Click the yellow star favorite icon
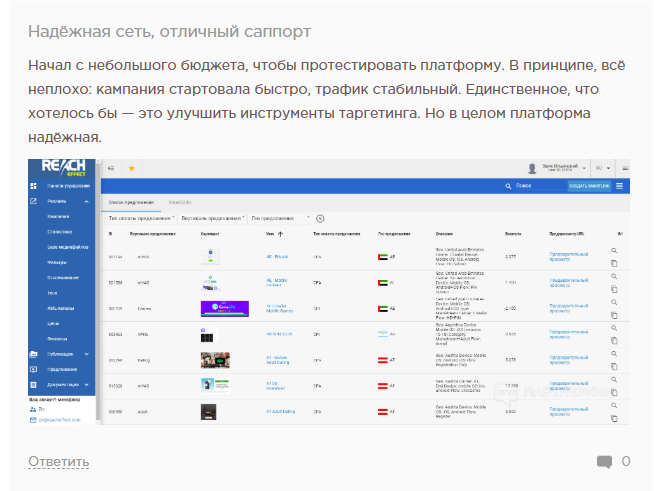 (x=130, y=168)
